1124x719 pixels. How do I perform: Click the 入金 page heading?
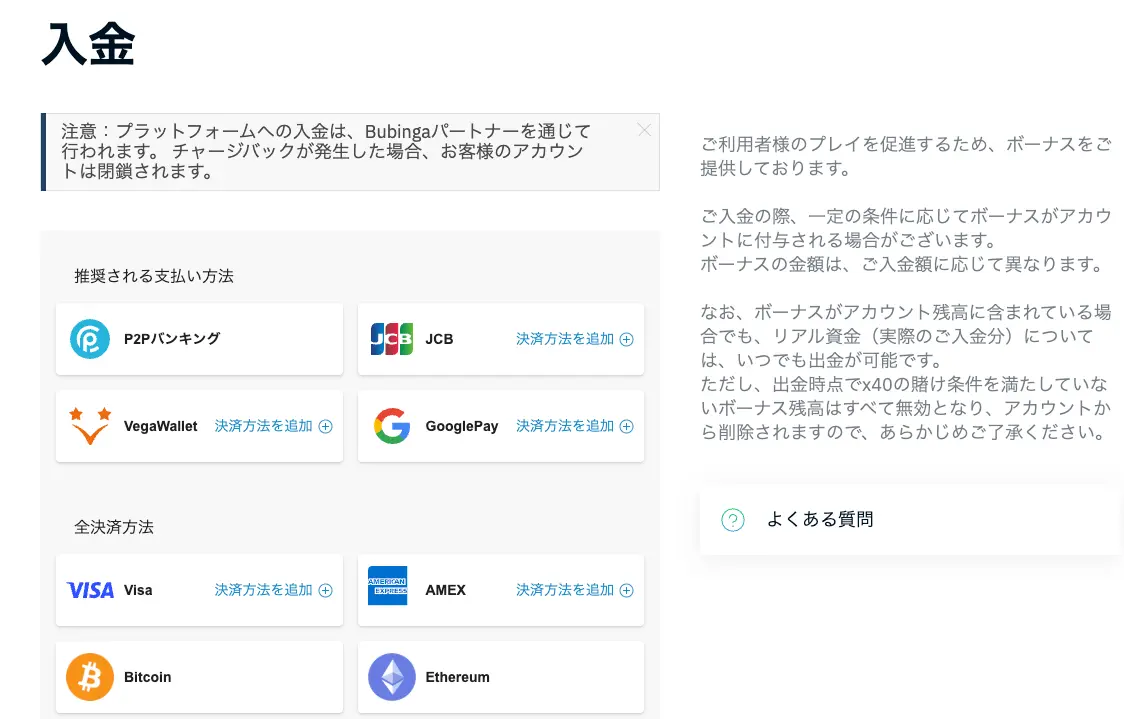[88, 44]
